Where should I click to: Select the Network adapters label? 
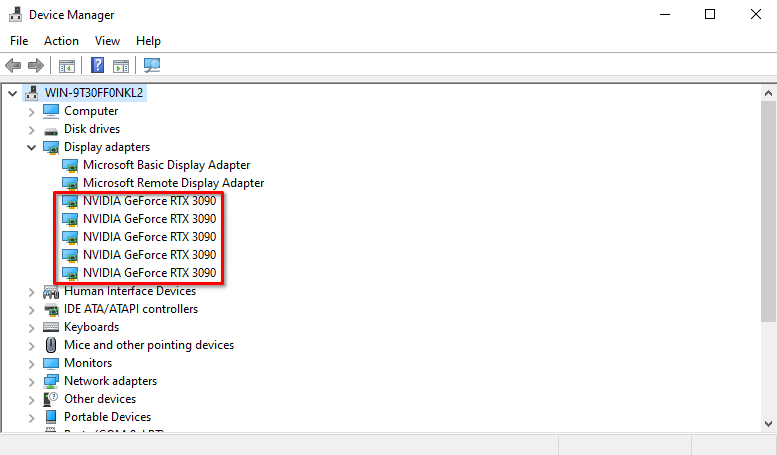111,381
